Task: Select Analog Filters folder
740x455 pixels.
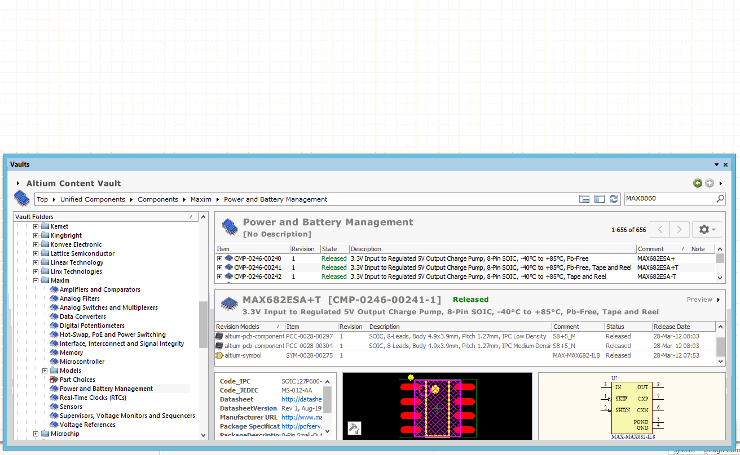Action: point(79,298)
